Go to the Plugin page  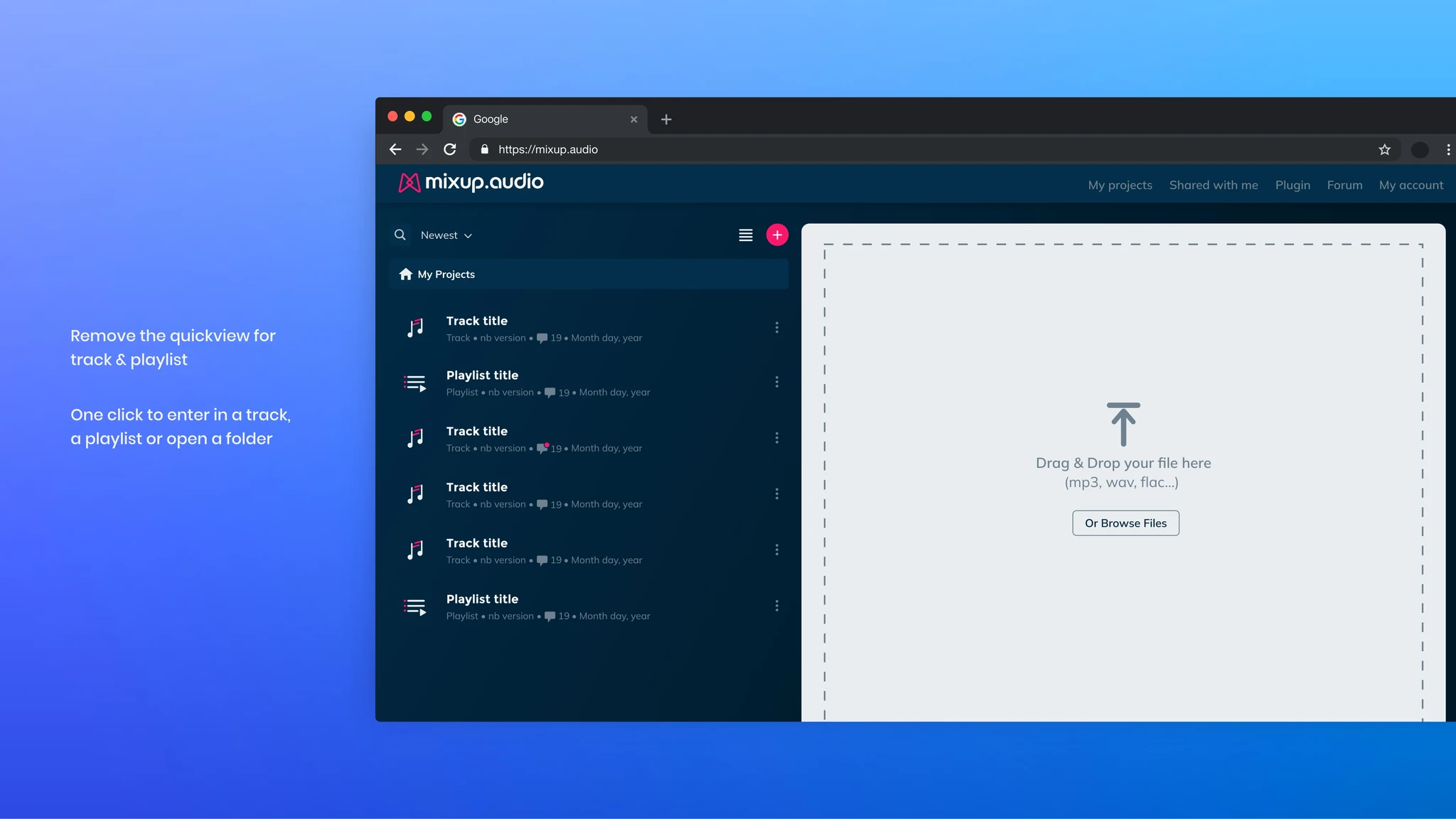[1292, 185]
